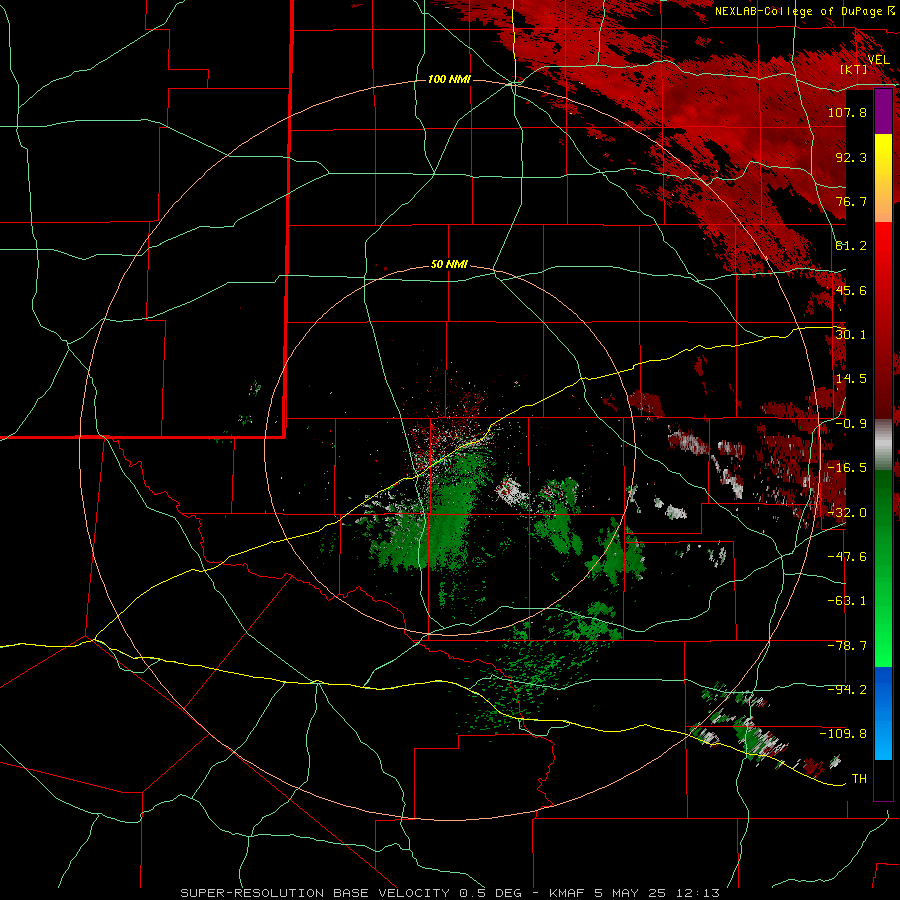Click the Super-Resolution Base Velocity caption
The image size is (900, 900).
(x=449, y=893)
